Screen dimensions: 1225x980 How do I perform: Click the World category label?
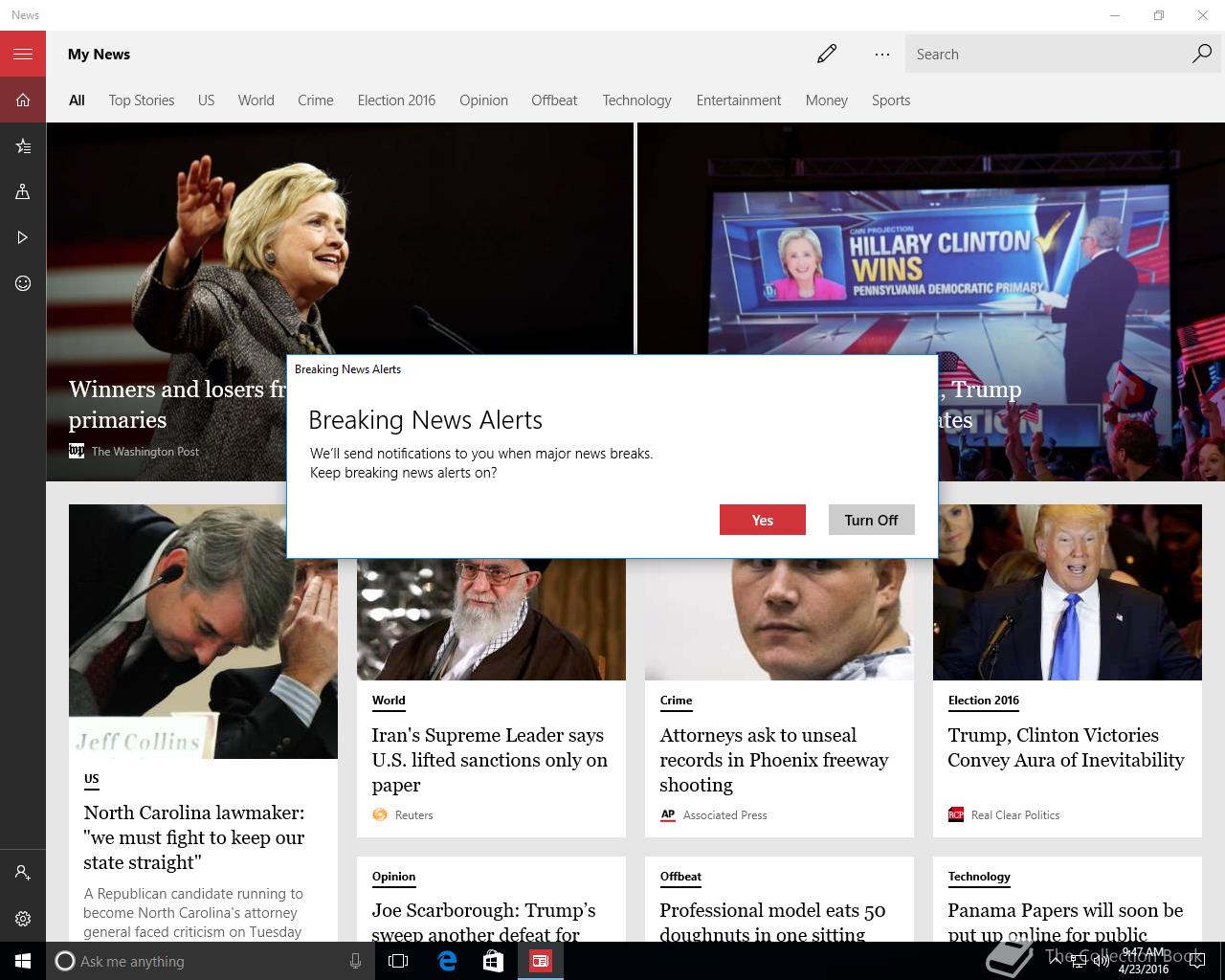(x=389, y=701)
